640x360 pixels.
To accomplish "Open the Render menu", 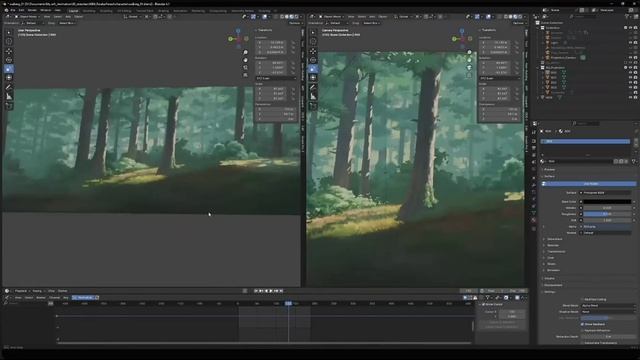I will coord(32,10).
